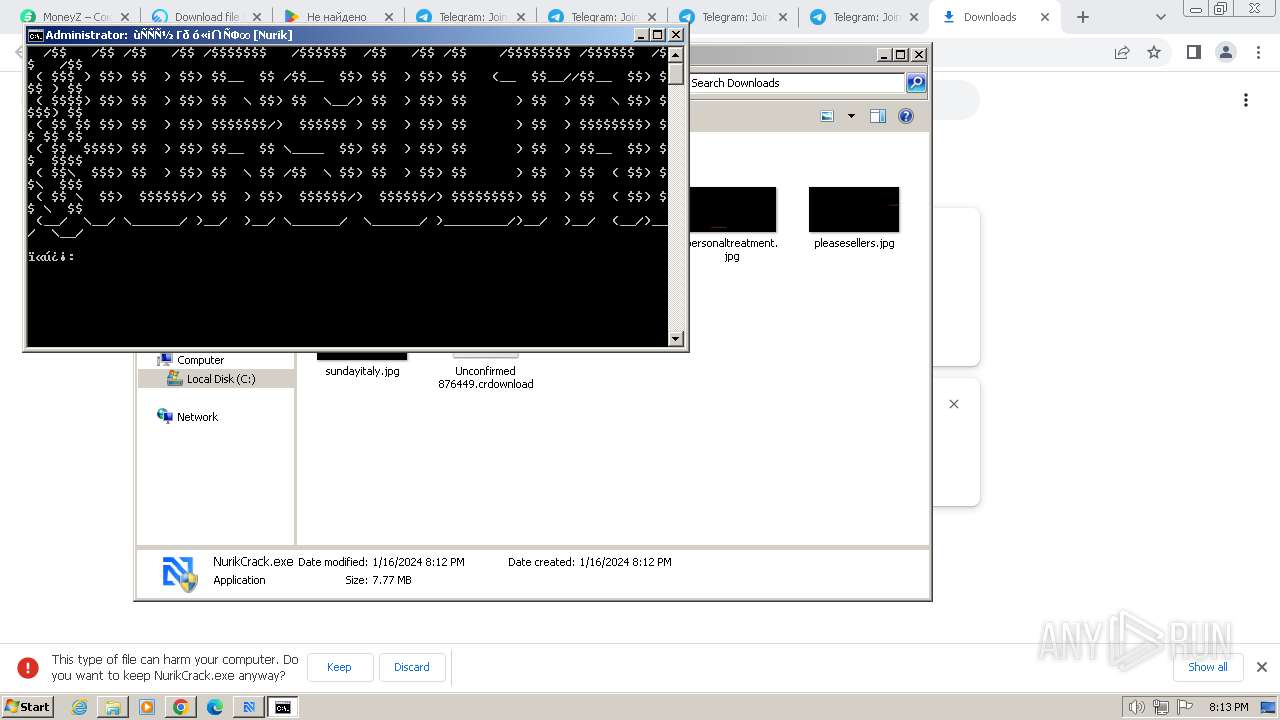
Task: Click the volume speaker tray icon
Action: (1136, 707)
